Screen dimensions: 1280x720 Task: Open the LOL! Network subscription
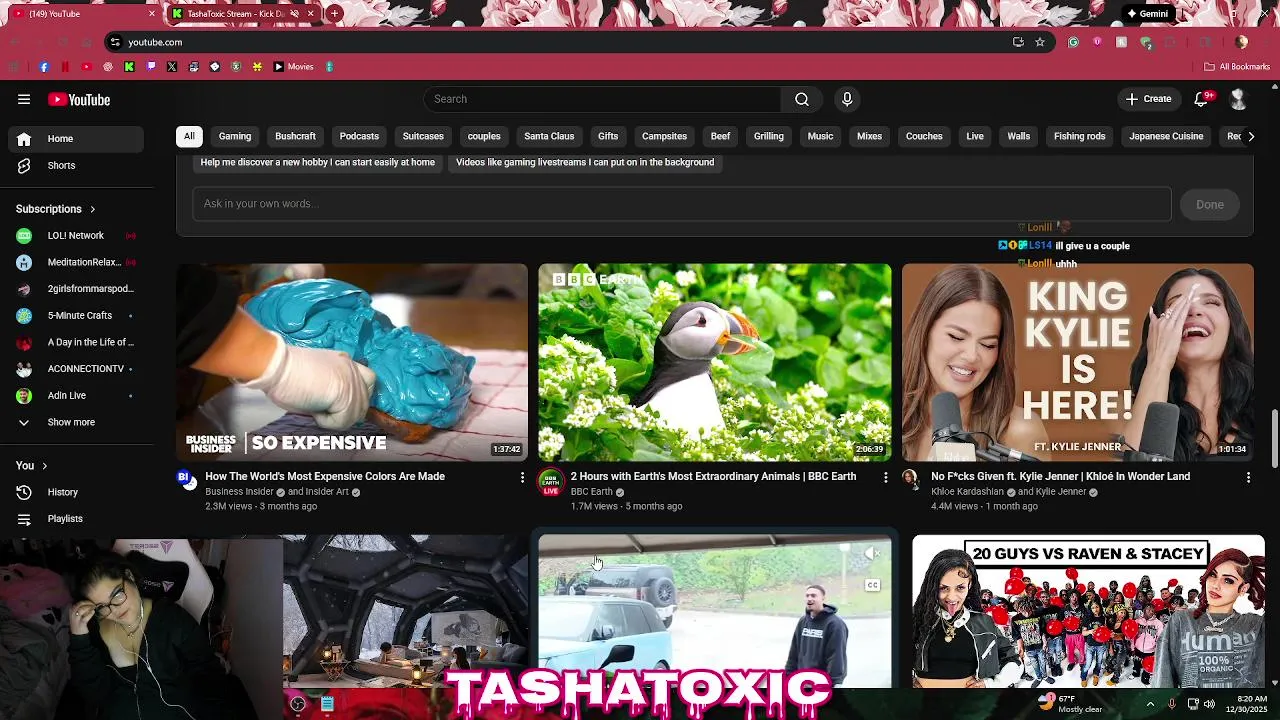pyautogui.click(x=78, y=236)
